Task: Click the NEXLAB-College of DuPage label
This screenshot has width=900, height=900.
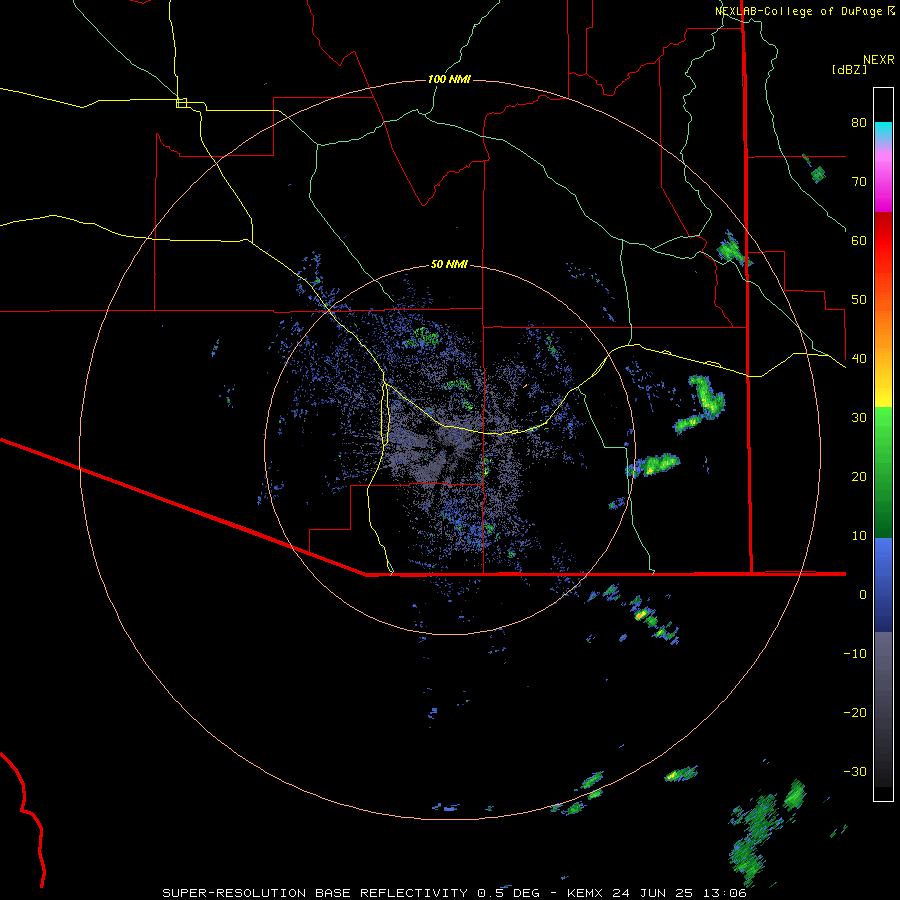Action: pyautogui.click(x=799, y=11)
